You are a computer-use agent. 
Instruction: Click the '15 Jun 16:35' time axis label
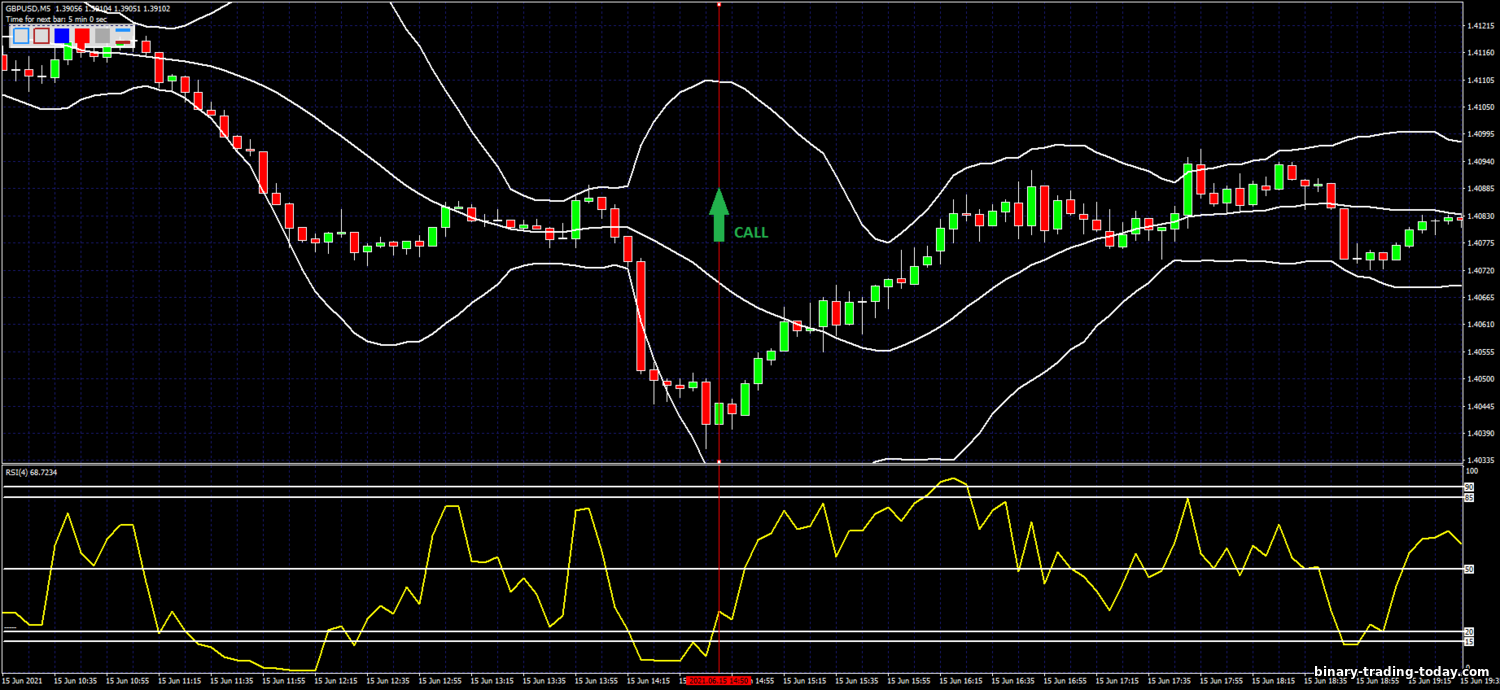pos(1013,680)
